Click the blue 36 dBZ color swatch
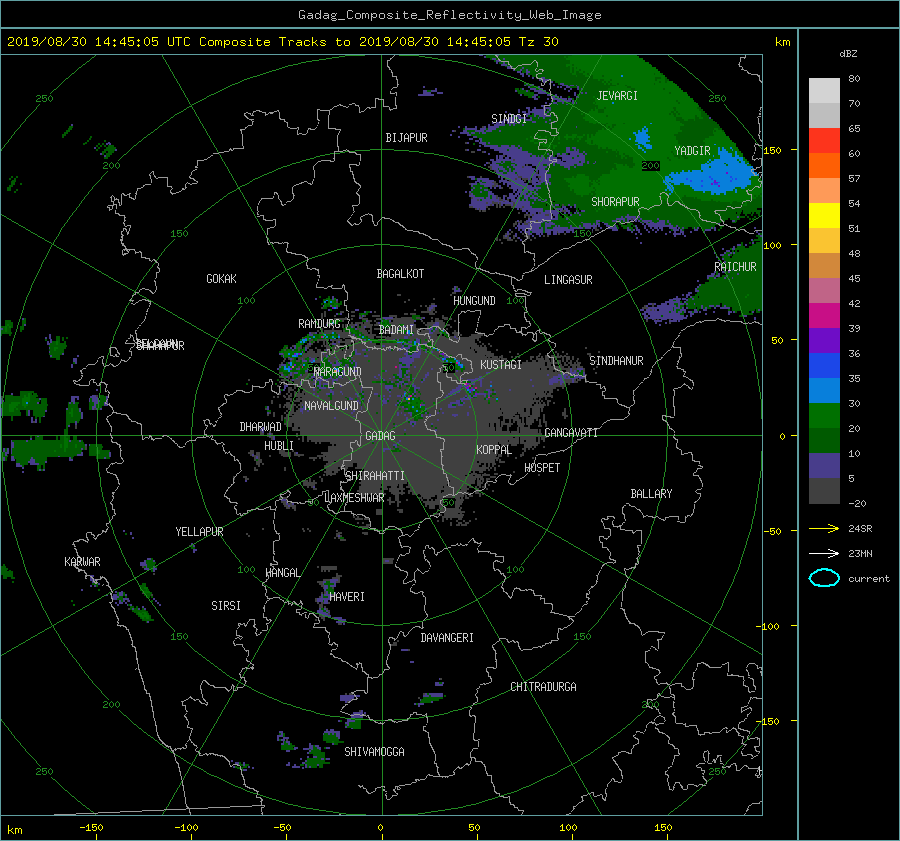Viewport: 900px width, 841px height. 824,365
